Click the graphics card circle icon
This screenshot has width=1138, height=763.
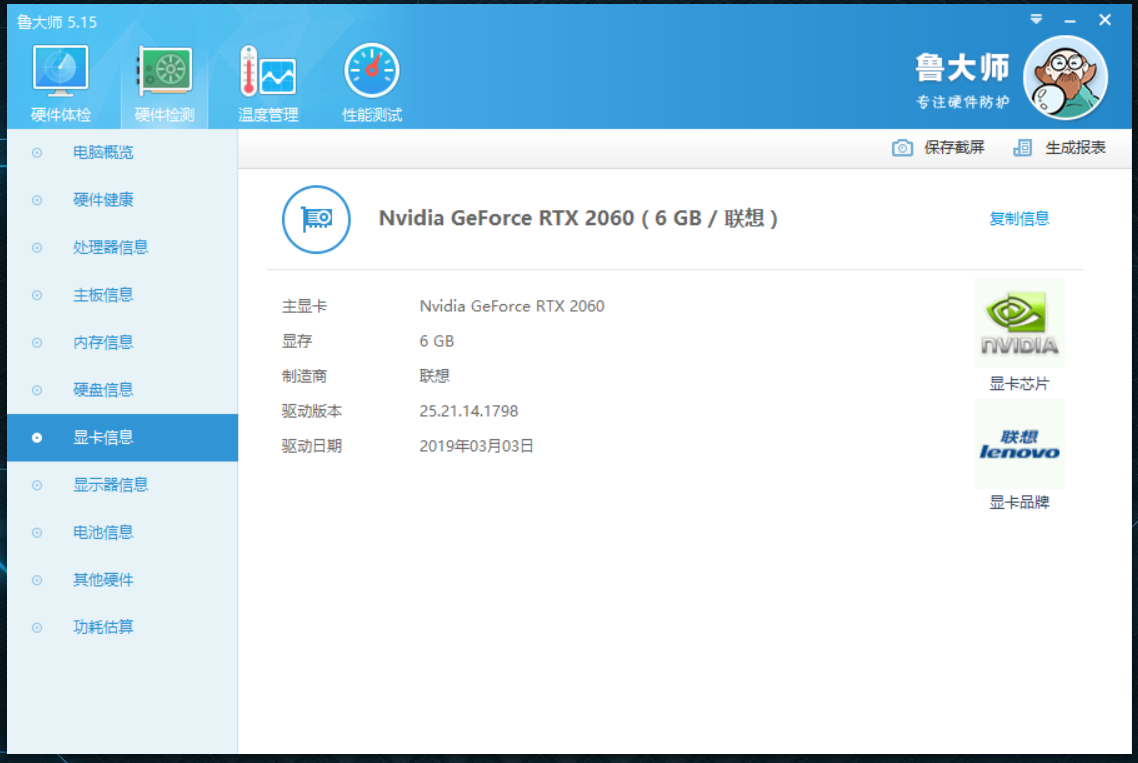pyautogui.click(x=316, y=219)
